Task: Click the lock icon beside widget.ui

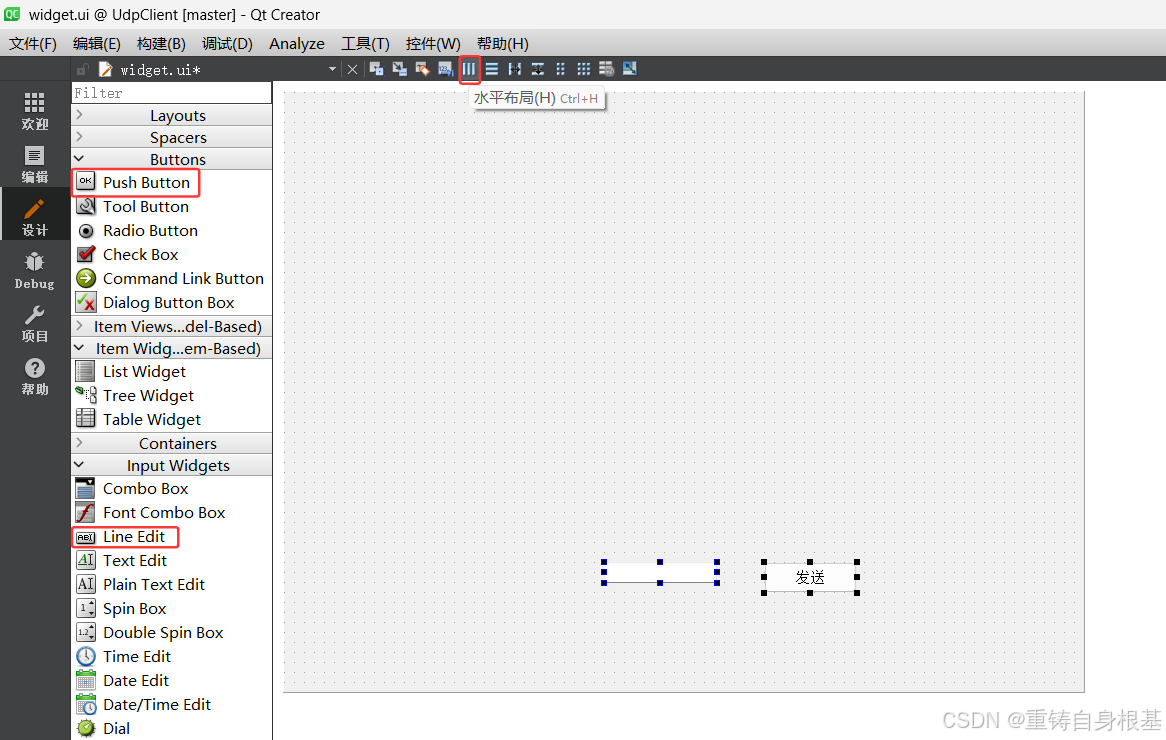Action: coord(83,69)
